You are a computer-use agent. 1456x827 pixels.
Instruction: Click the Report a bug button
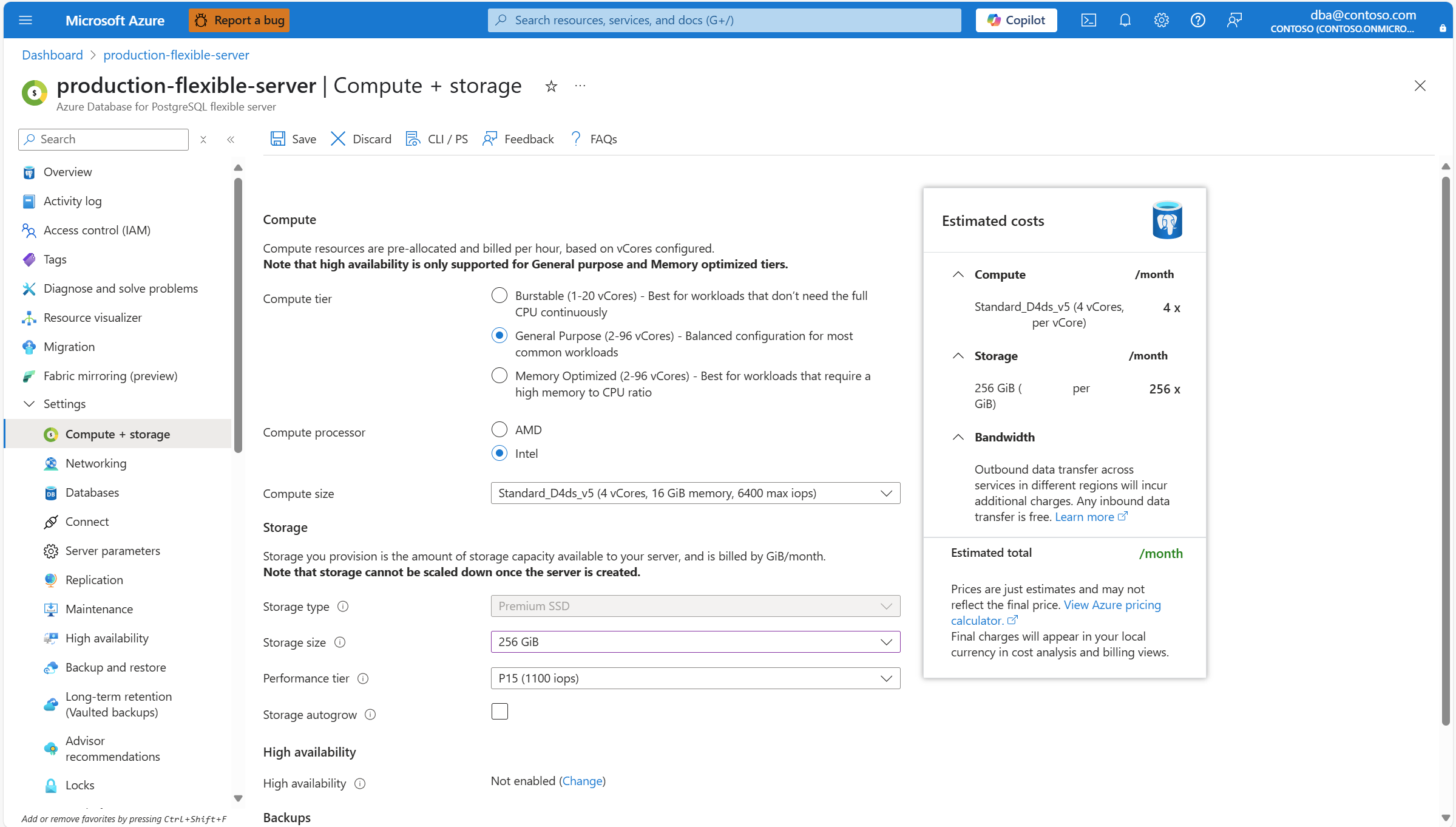pos(239,20)
